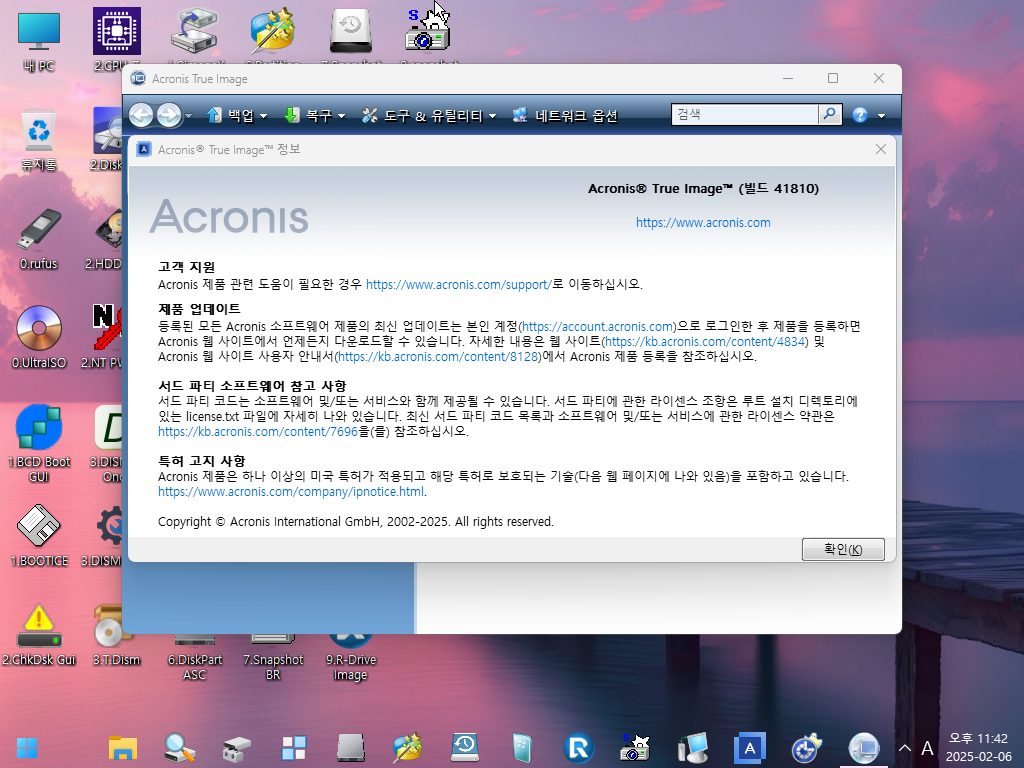
Task: Expand the help dropdown arrow
Action: click(882, 116)
